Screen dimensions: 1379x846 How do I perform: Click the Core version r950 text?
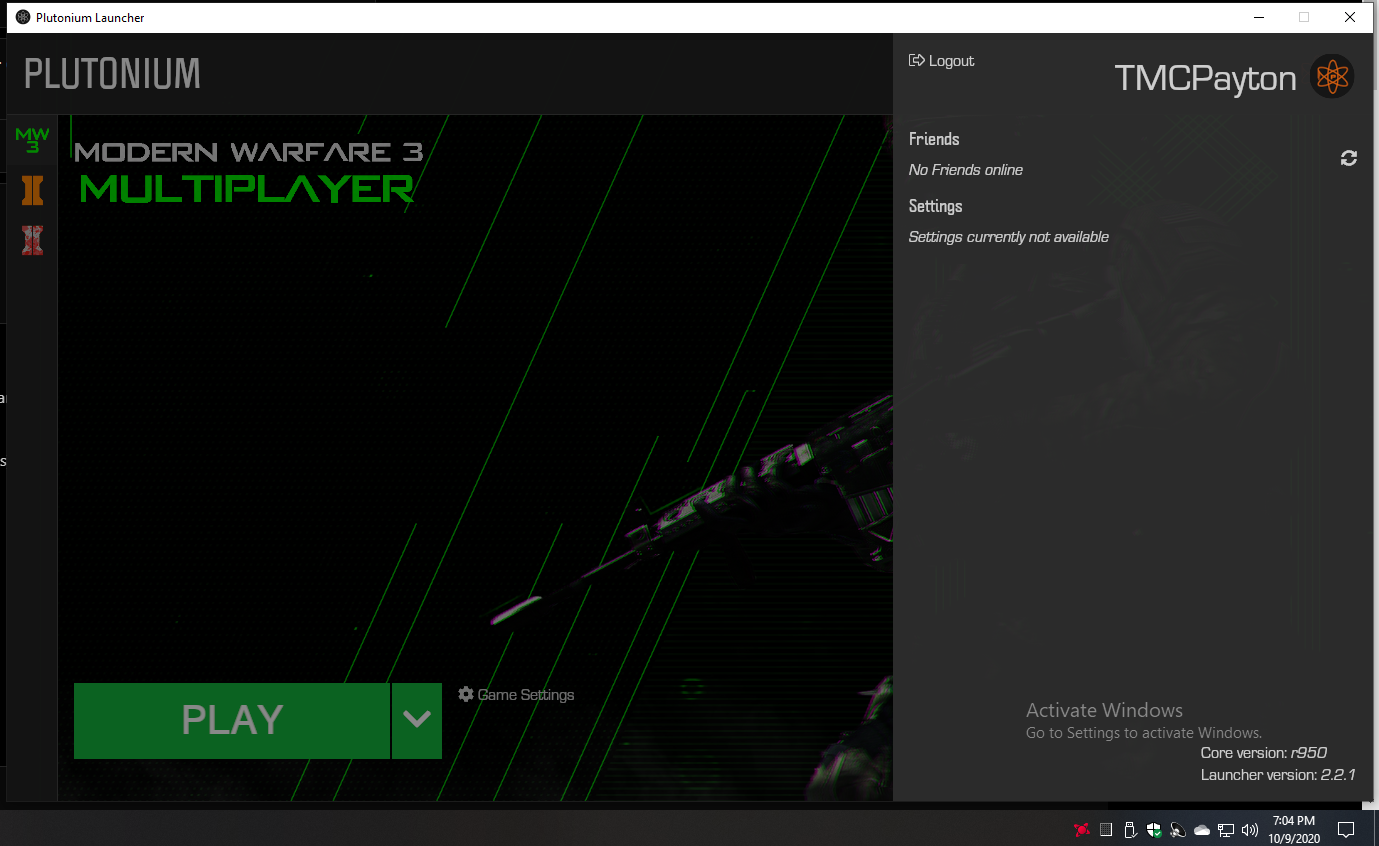[x=1264, y=753]
